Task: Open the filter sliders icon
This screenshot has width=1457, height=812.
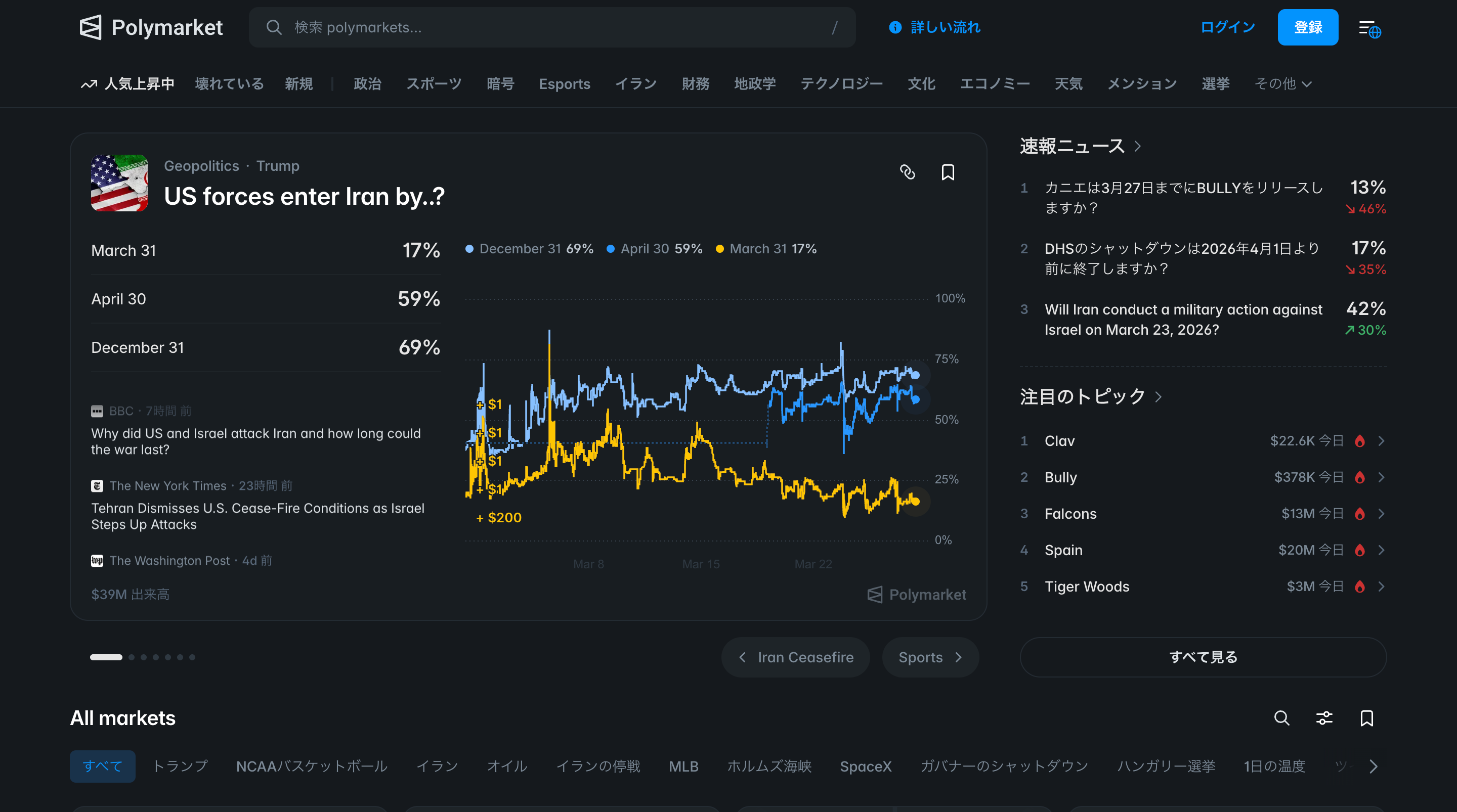Action: 1324,717
